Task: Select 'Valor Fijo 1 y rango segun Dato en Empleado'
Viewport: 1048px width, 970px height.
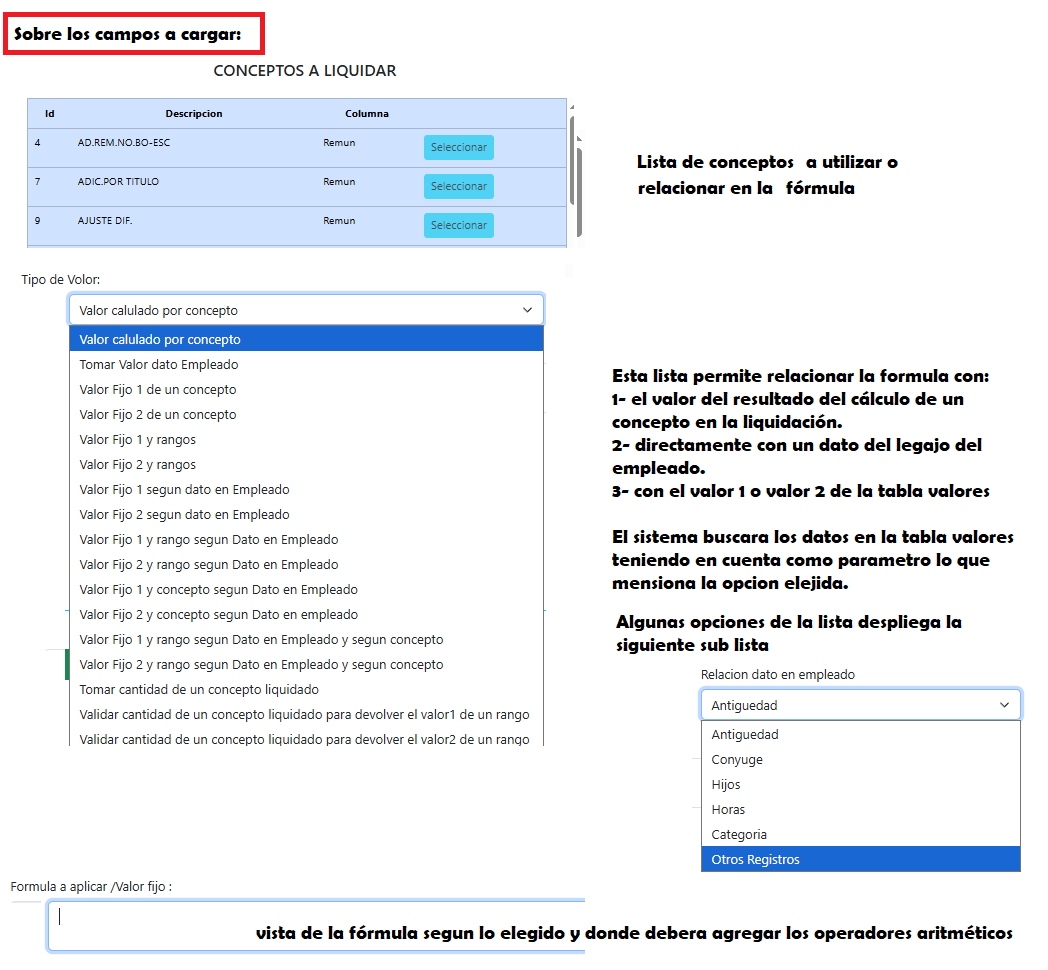Action: point(306,539)
